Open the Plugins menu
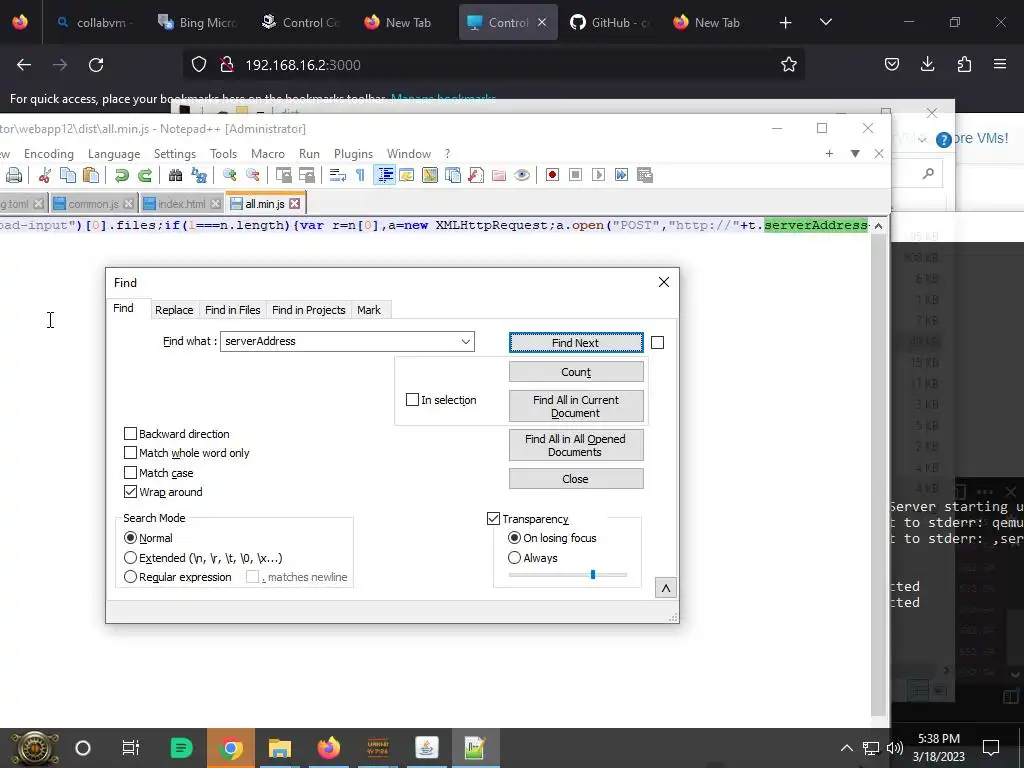 pos(353,153)
